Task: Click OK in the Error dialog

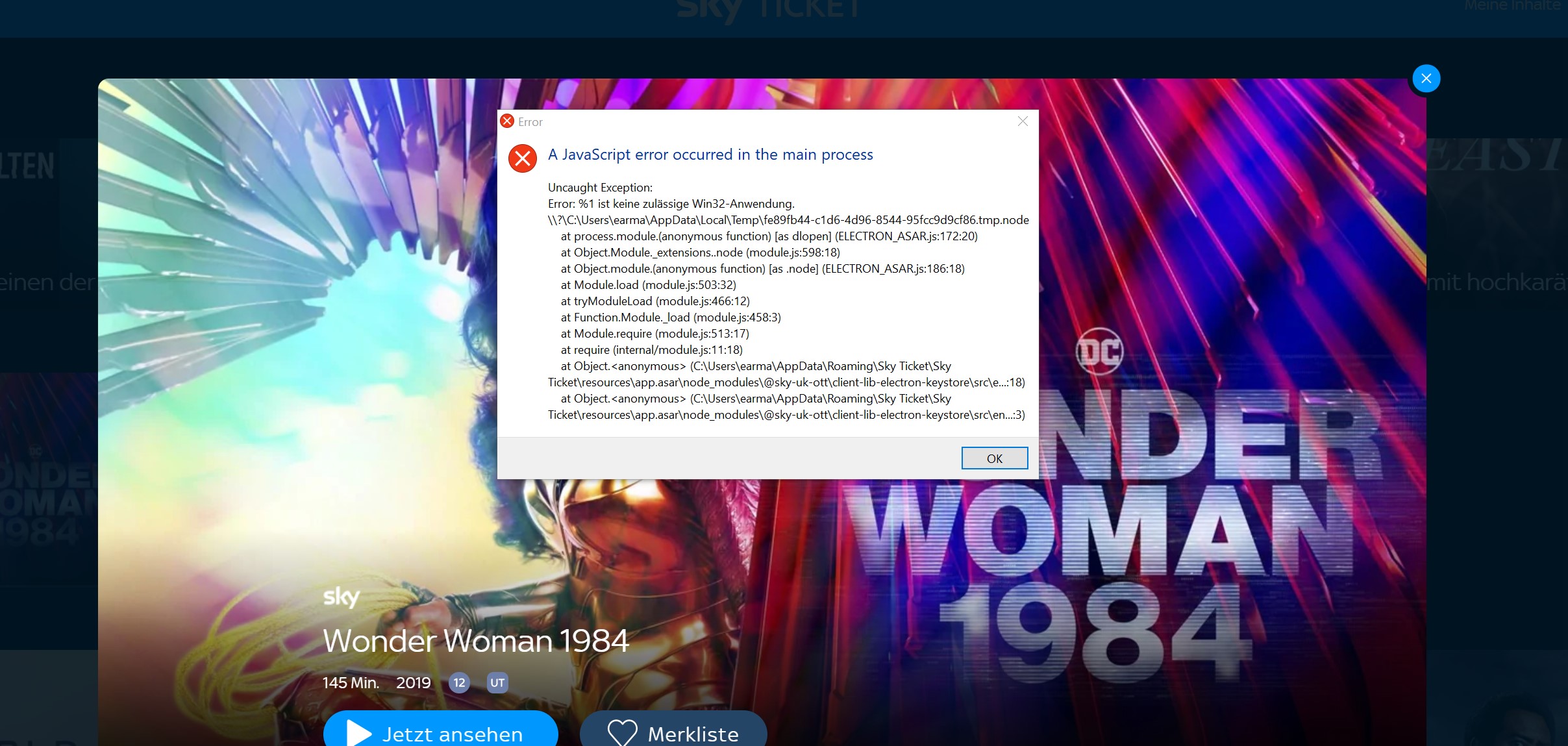Action: (x=994, y=458)
